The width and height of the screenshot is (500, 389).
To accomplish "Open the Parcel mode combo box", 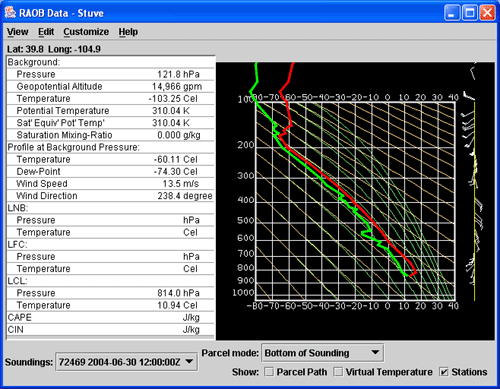I will [322, 353].
